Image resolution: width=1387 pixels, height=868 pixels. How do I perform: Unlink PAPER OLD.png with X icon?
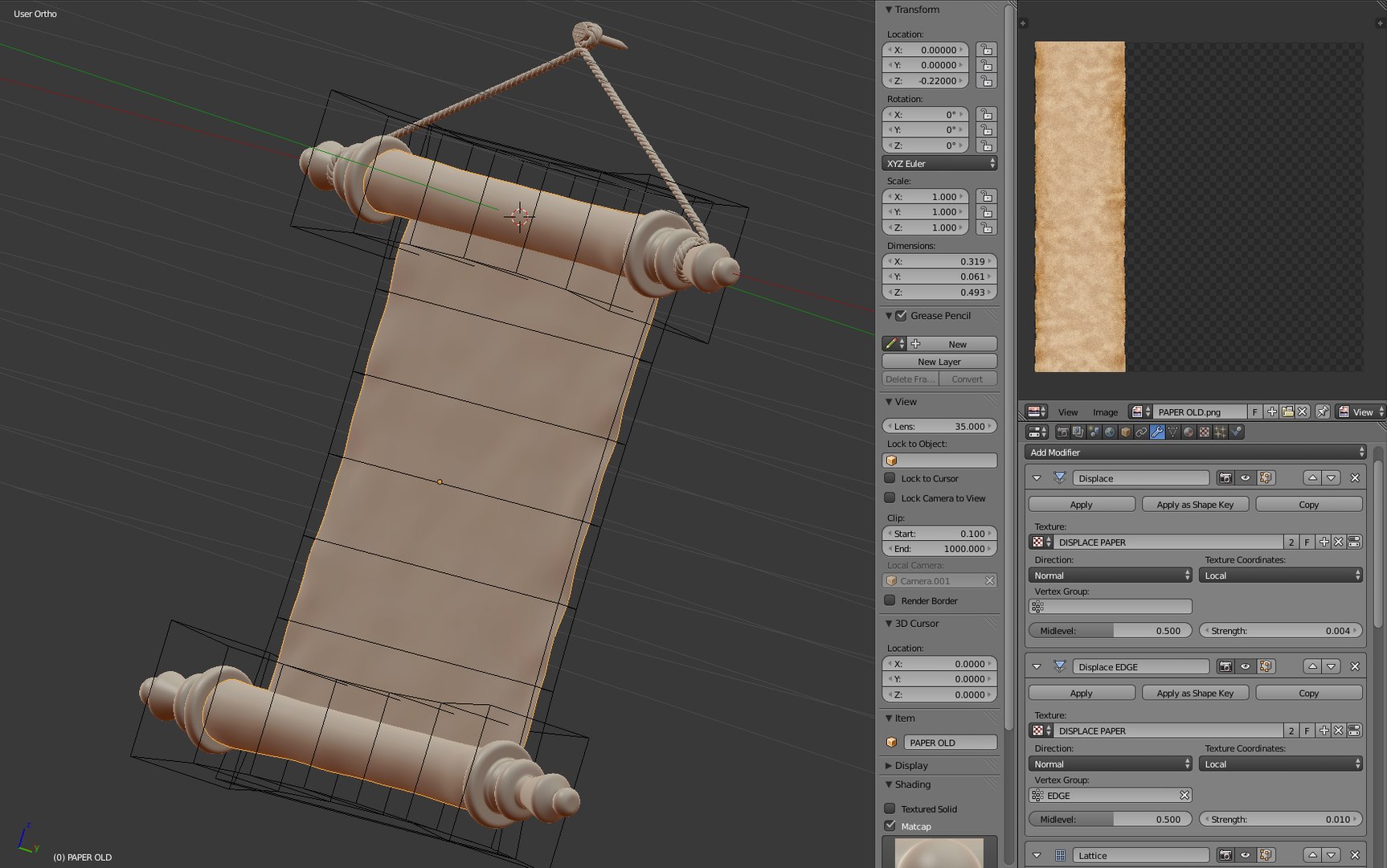coord(1303,411)
